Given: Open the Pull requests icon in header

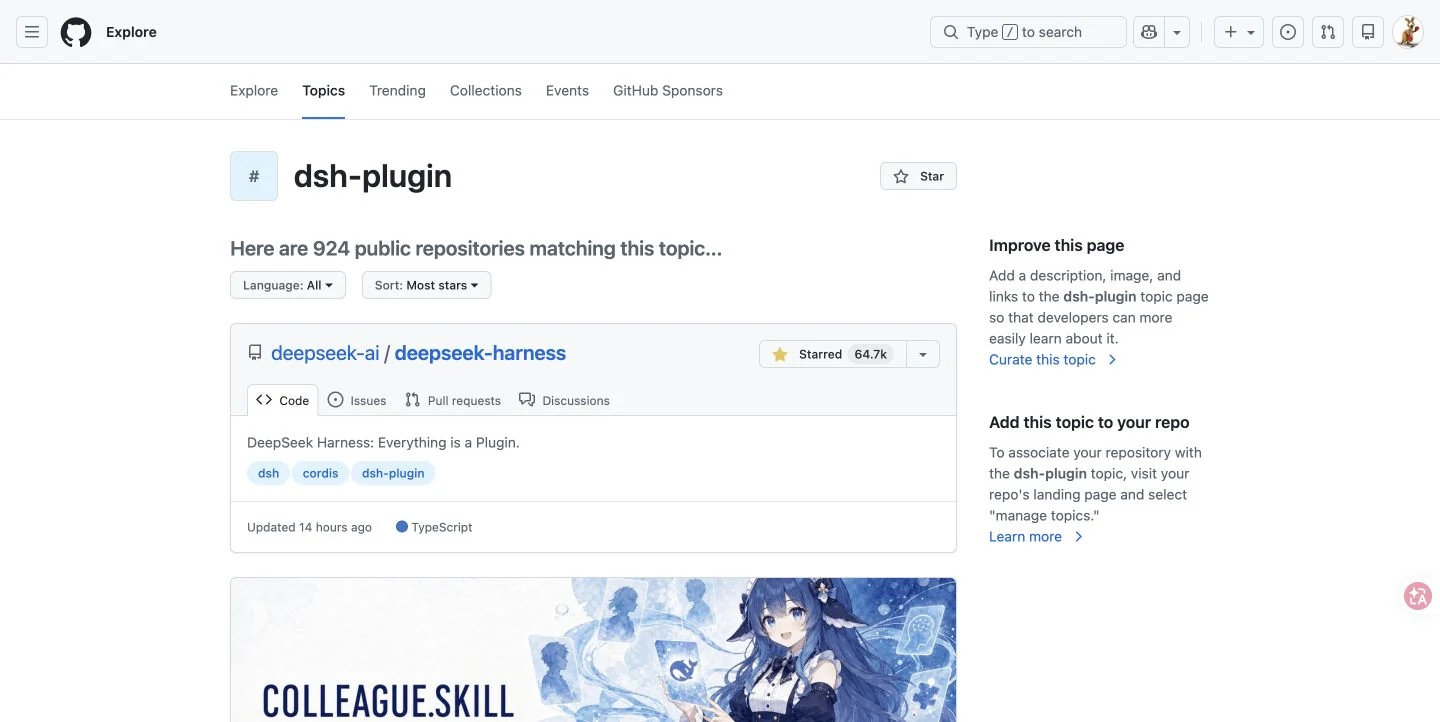Looking at the screenshot, I should pos(1328,32).
